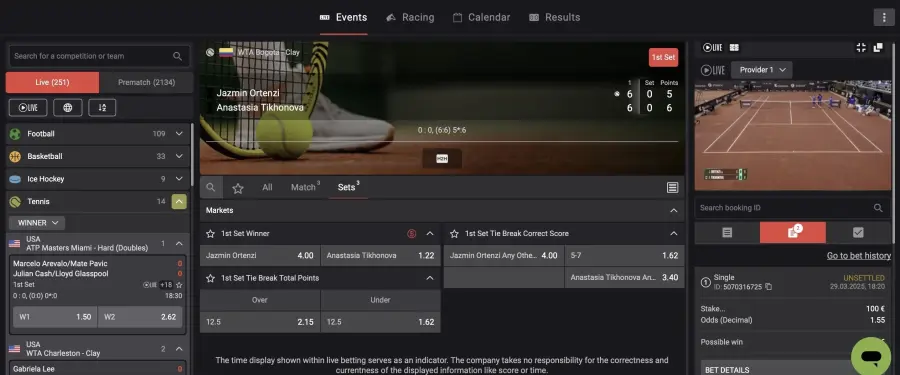The height and width of the screenshot is (375, 900).
Task: Collapse the 1st Set Winner market
Action: (430, 234)
